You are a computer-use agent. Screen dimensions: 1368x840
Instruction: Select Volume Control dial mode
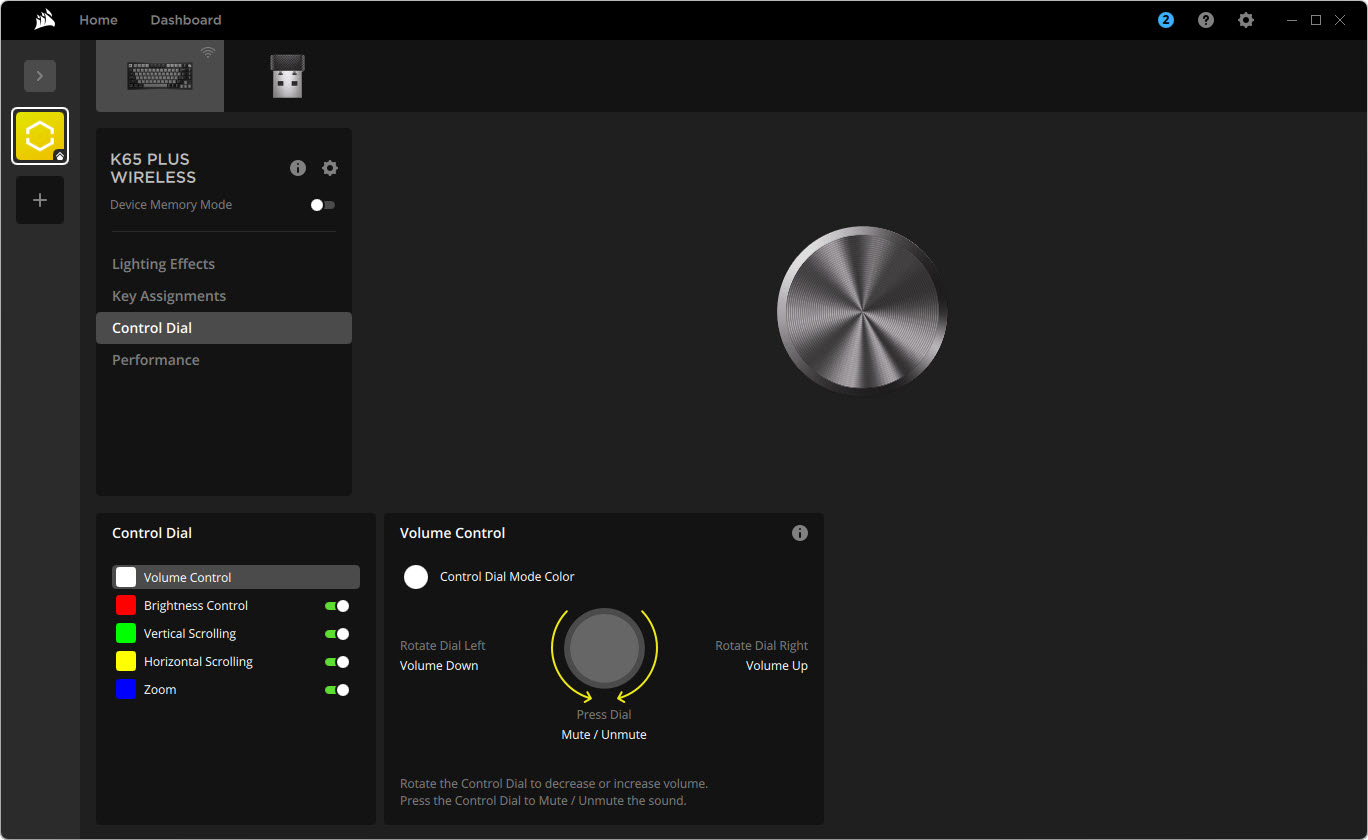(x=236, y=577)
